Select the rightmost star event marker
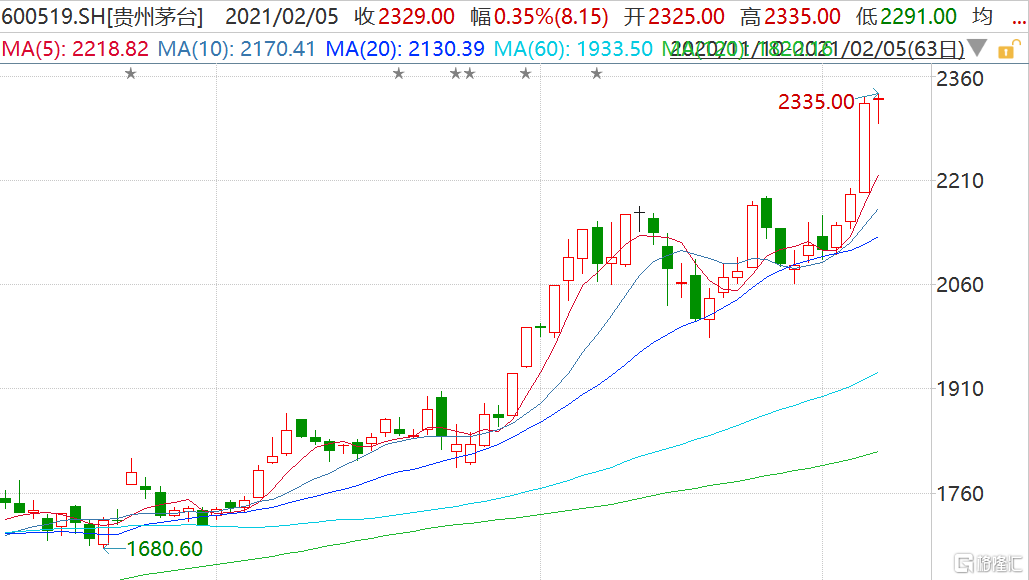The height and width of the screenshot is (580, 1029). (597, 74)
